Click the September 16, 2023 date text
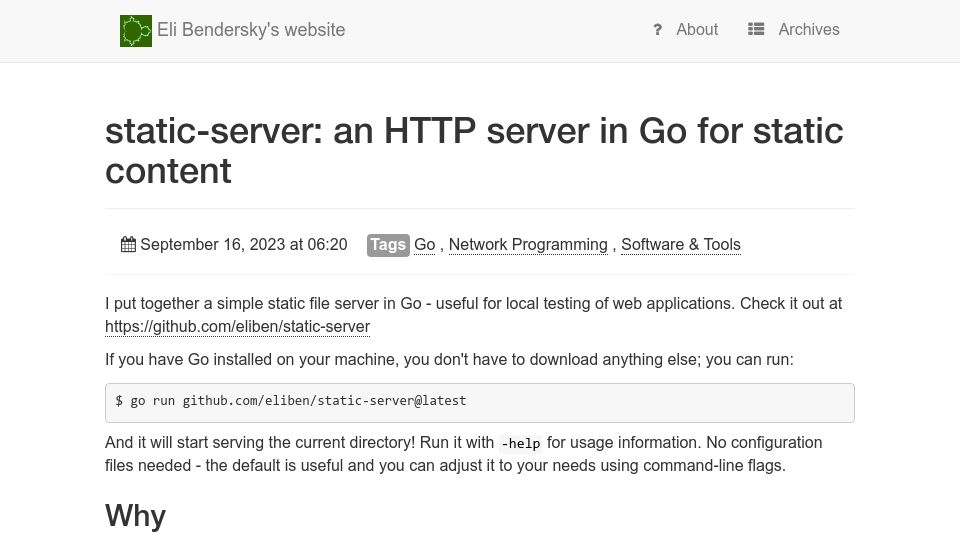The image size is (960, 540). tap(244, 244)
